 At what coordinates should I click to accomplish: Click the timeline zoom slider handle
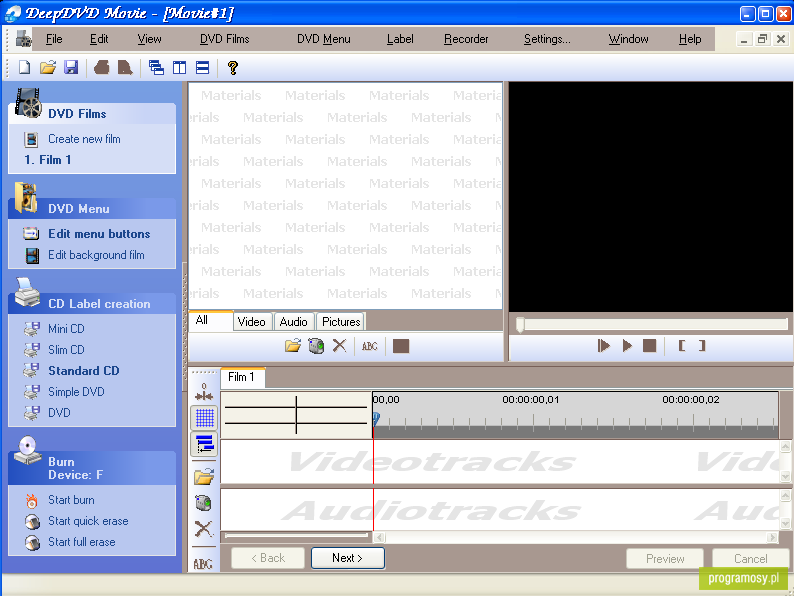click(296, 415)
